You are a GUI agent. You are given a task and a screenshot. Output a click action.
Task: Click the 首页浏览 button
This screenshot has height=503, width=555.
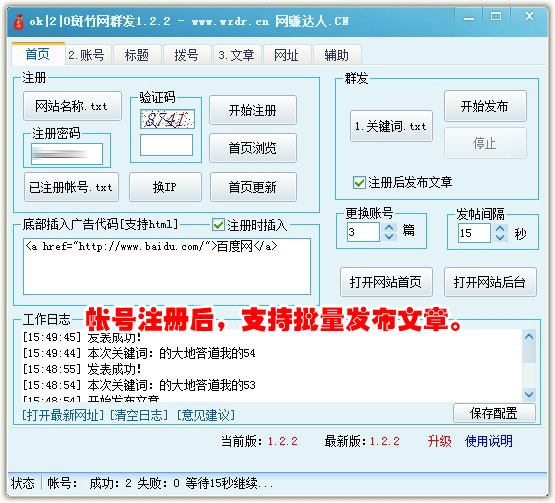252,148
